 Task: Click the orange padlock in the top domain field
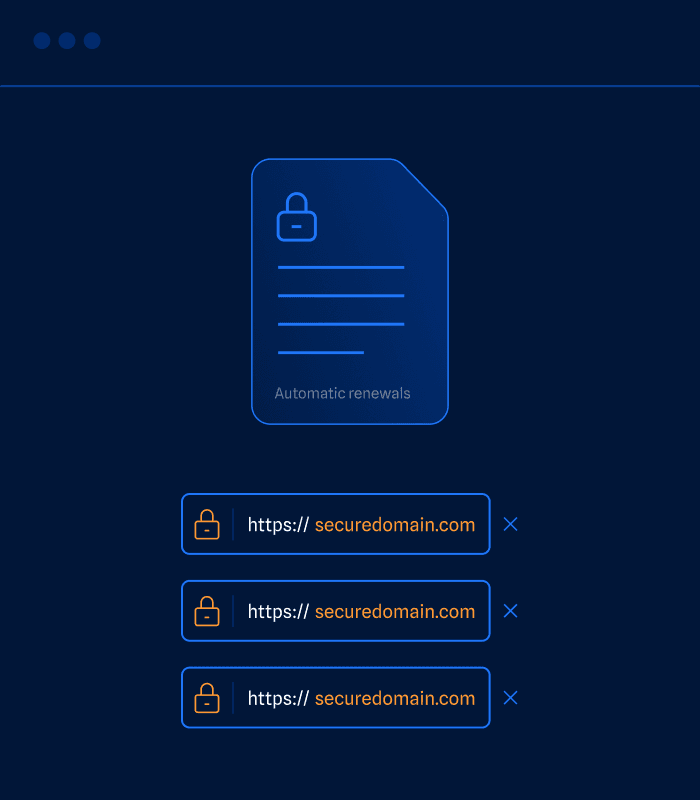coord(207,525)
